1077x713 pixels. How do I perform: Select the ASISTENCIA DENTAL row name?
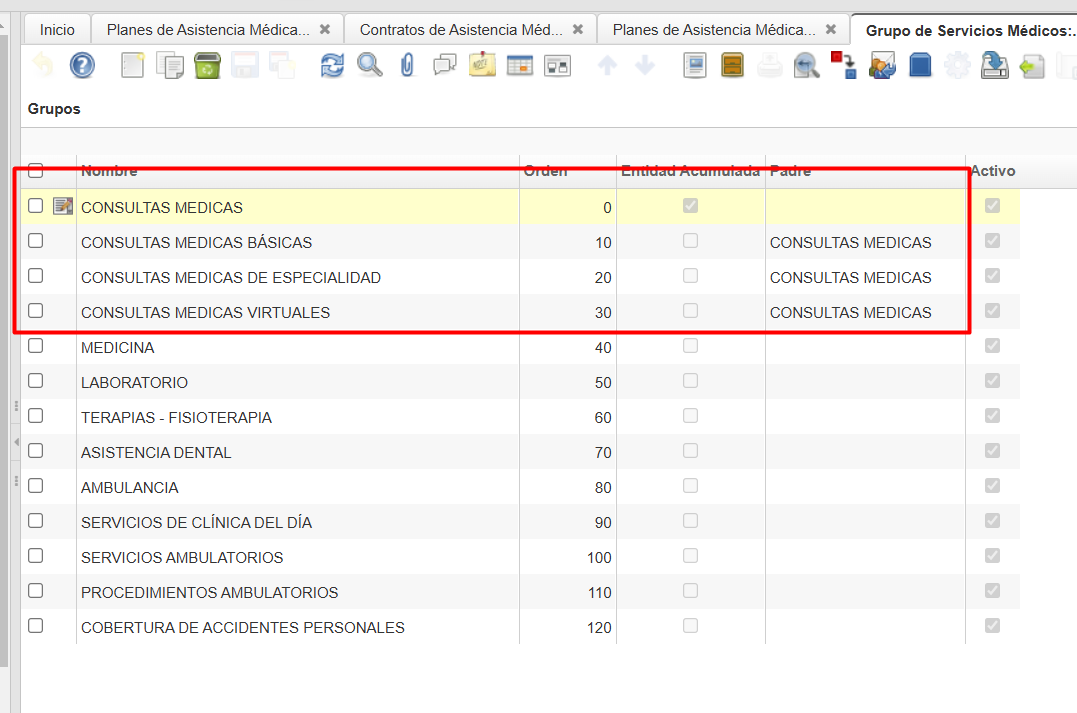[156, 453]
